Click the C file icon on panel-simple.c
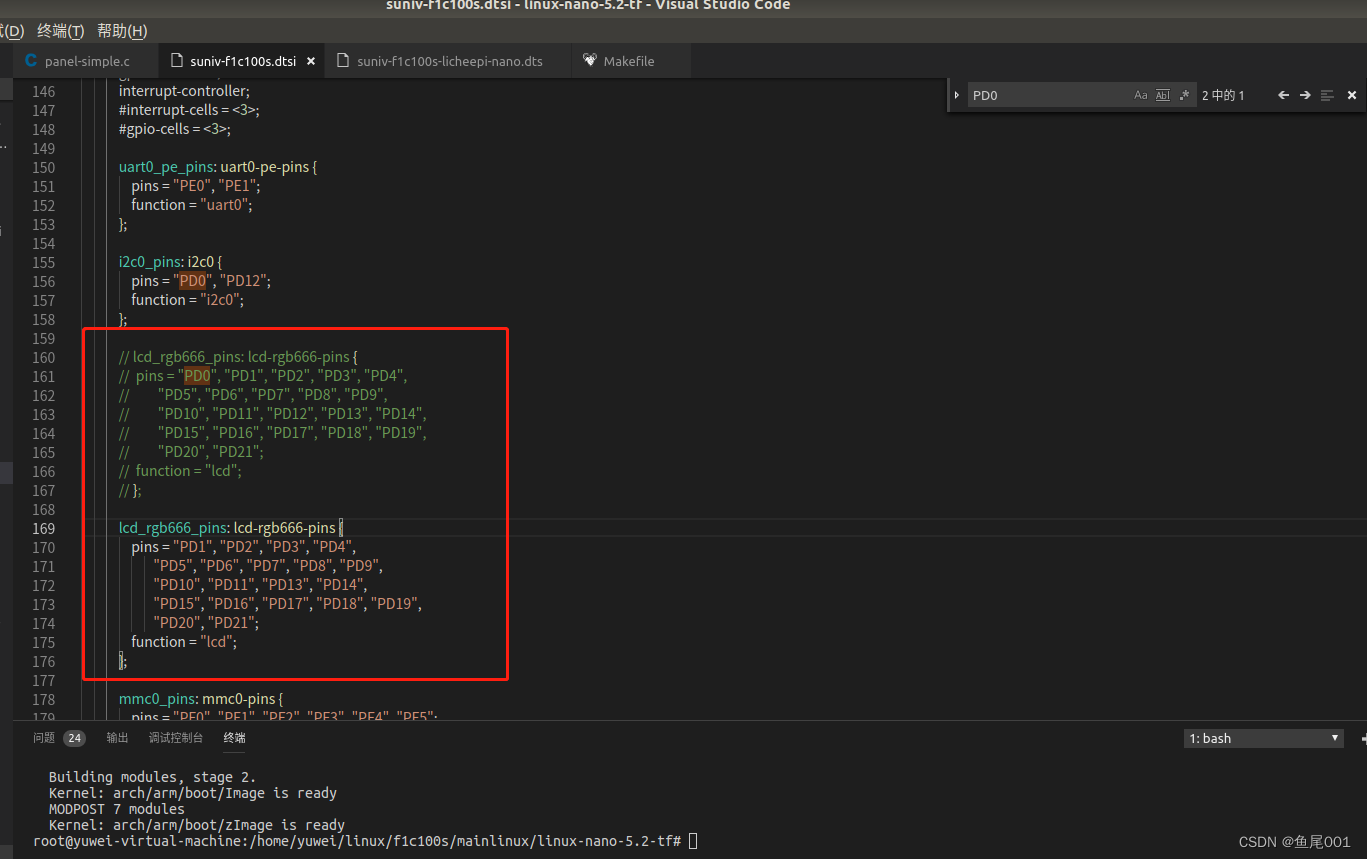This screenshot has height=859, width=1367. click(31, 60)
